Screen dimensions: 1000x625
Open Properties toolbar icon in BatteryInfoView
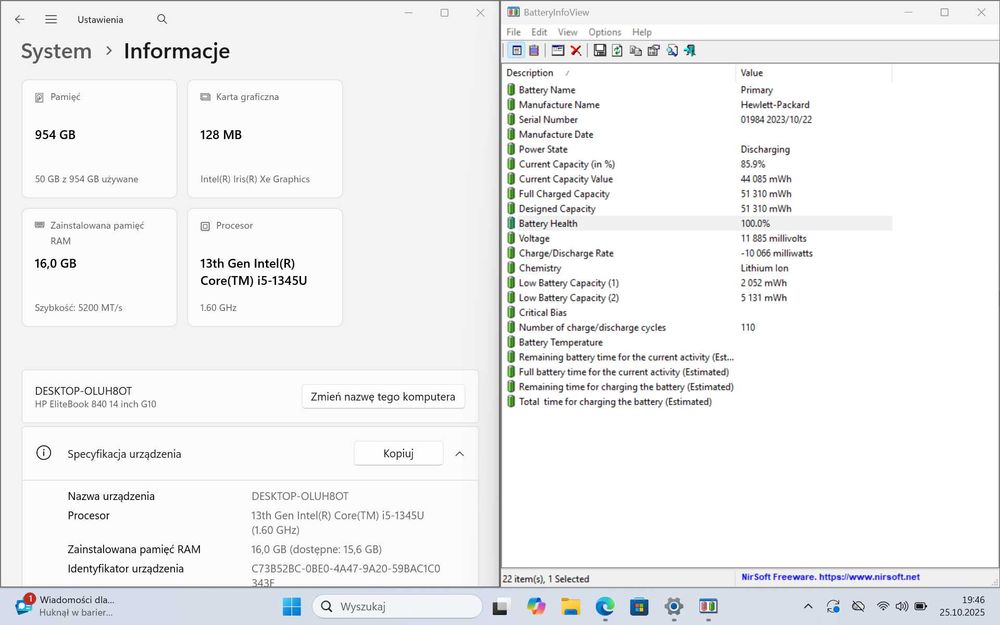tap(653, 50)
